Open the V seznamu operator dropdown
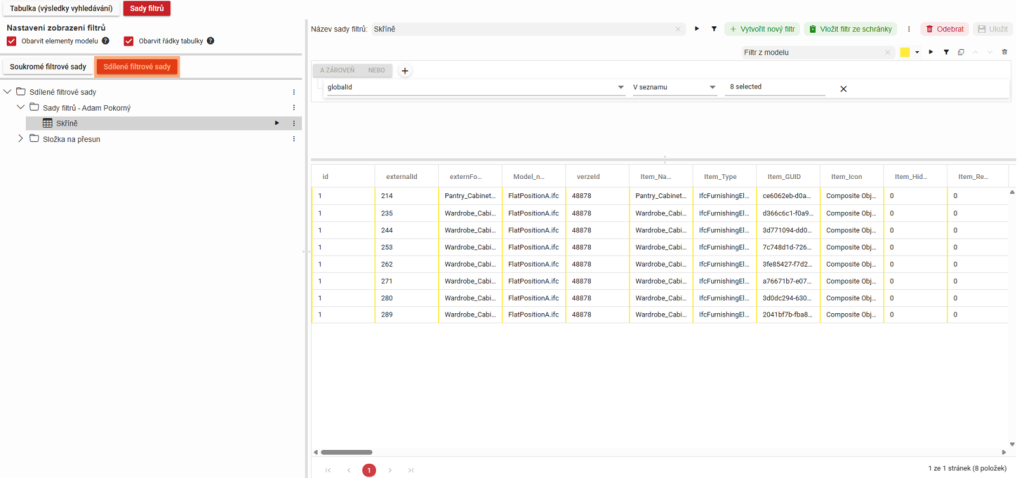The height and width of the screenshot is (478, 1024). 713,88
